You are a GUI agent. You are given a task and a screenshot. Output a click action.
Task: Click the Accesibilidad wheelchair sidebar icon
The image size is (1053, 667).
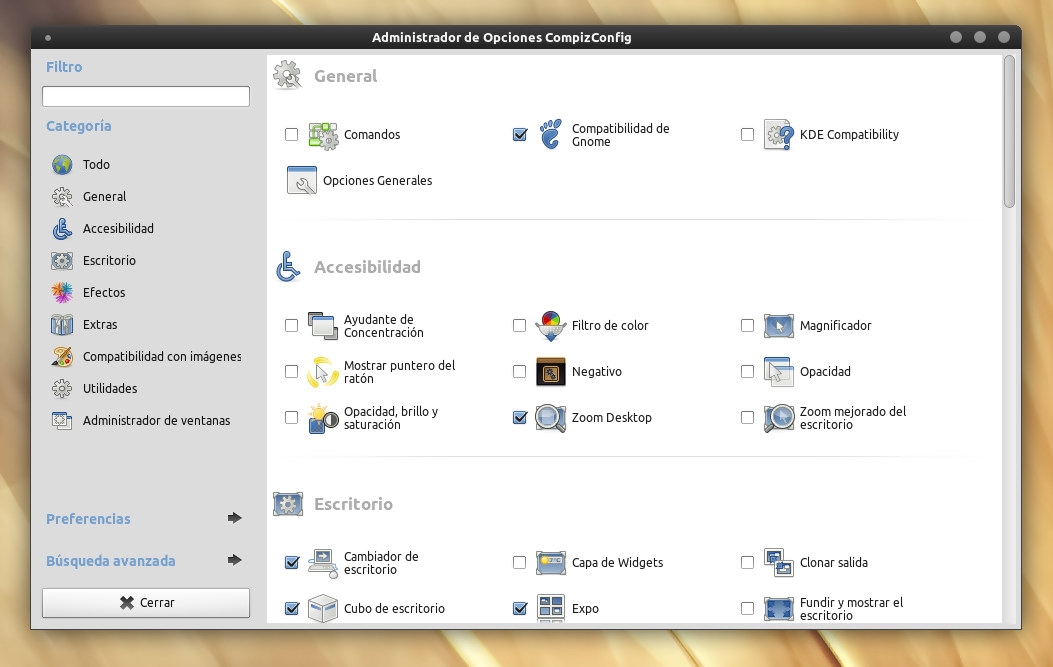coord(62,229)
